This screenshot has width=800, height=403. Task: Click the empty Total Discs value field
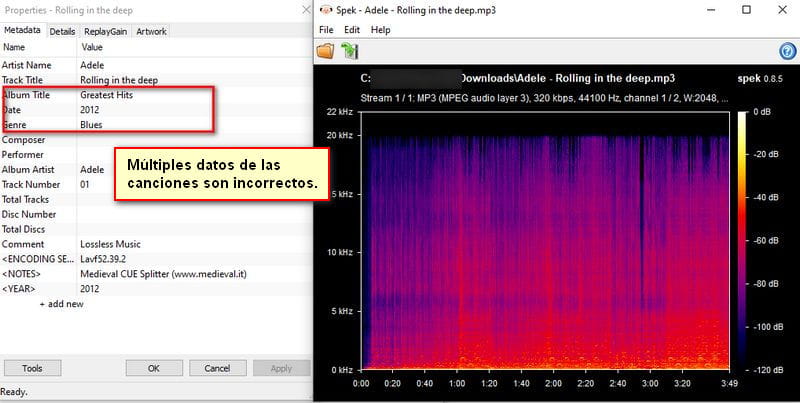tap(194, 229)
